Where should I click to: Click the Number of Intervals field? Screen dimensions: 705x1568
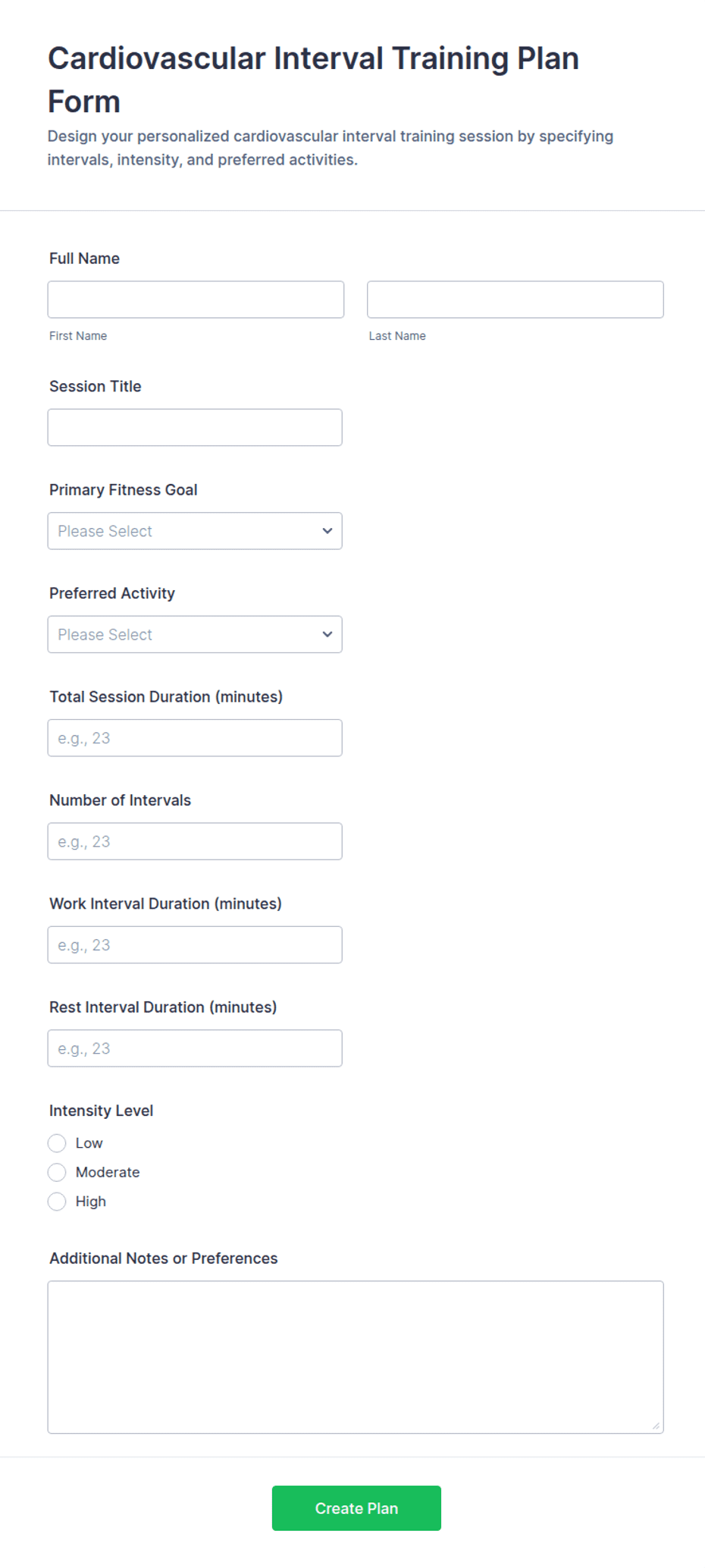pyautogui.click(x=195, y=841)
